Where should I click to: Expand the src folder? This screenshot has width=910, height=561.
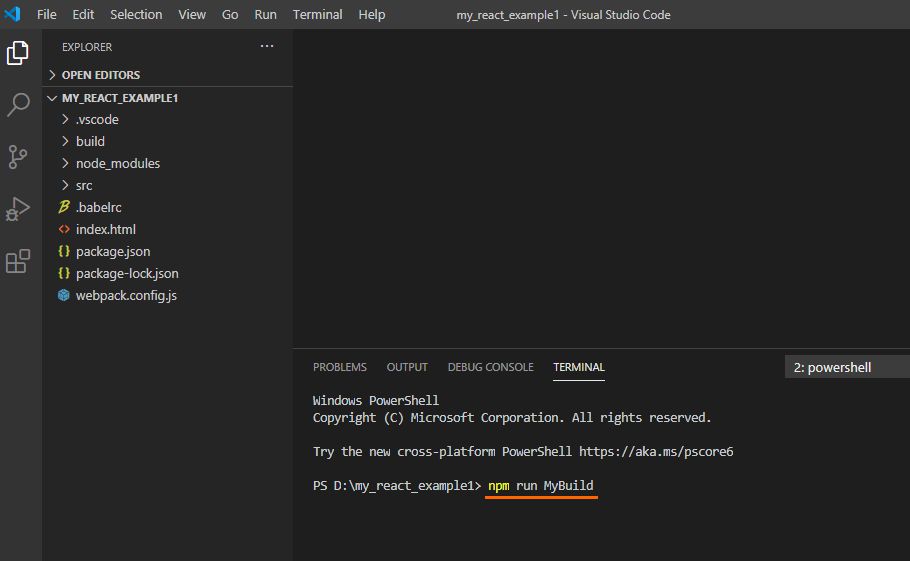84,185
